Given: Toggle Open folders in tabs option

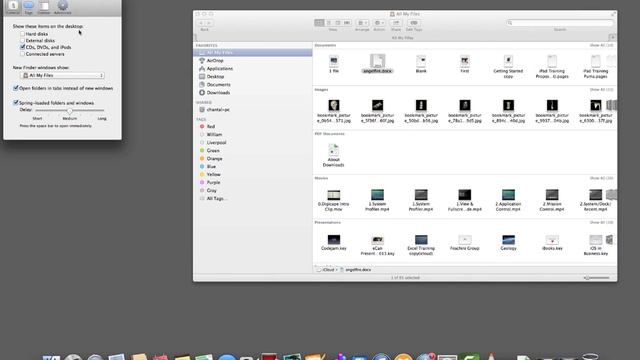Looking at the screenshot, I should [x=16, y=88].
